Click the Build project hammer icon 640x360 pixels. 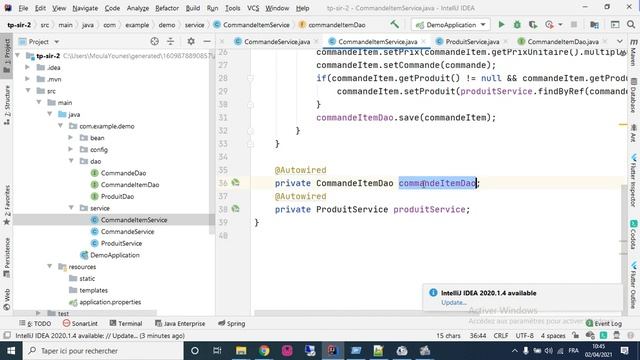[394, 24]
